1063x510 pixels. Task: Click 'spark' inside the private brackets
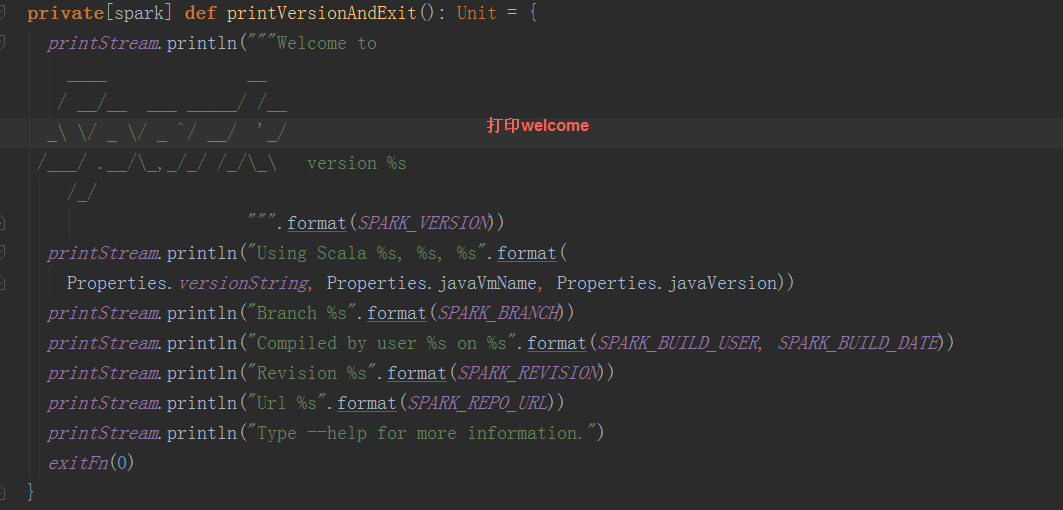[140, 14]
